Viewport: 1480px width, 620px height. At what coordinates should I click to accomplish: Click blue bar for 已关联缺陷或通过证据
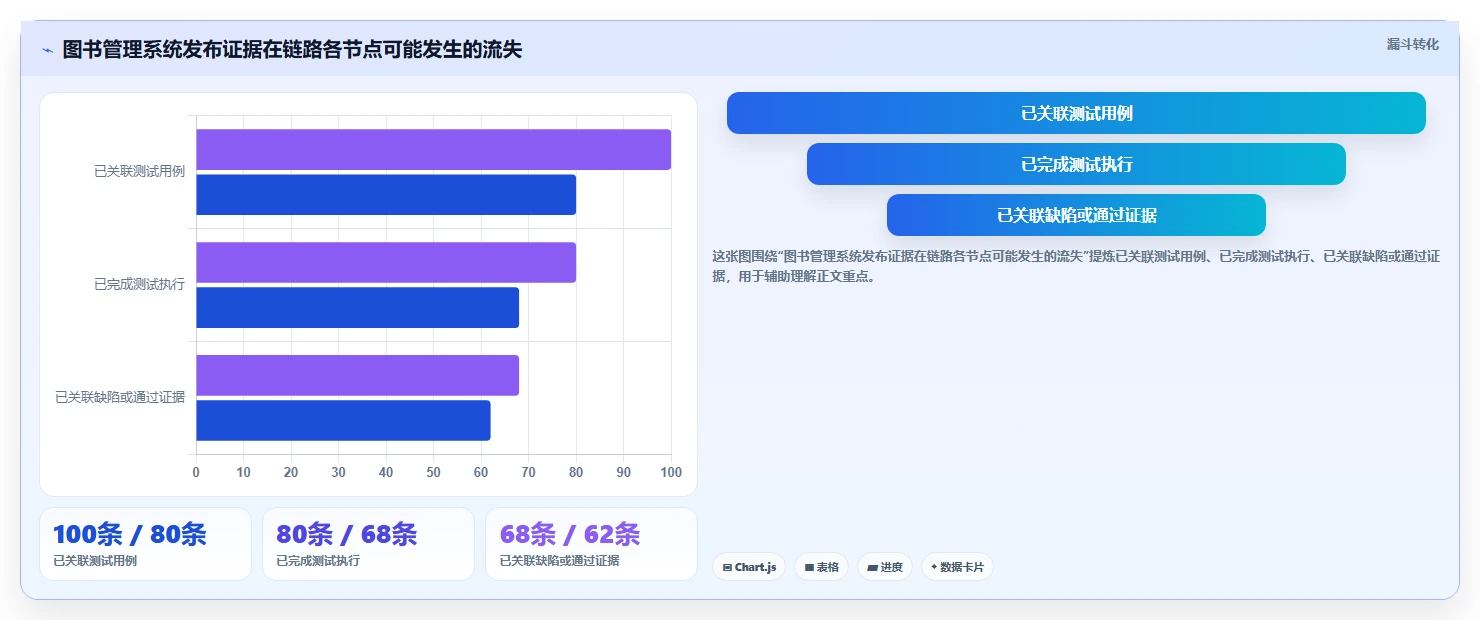pos(343,420)
